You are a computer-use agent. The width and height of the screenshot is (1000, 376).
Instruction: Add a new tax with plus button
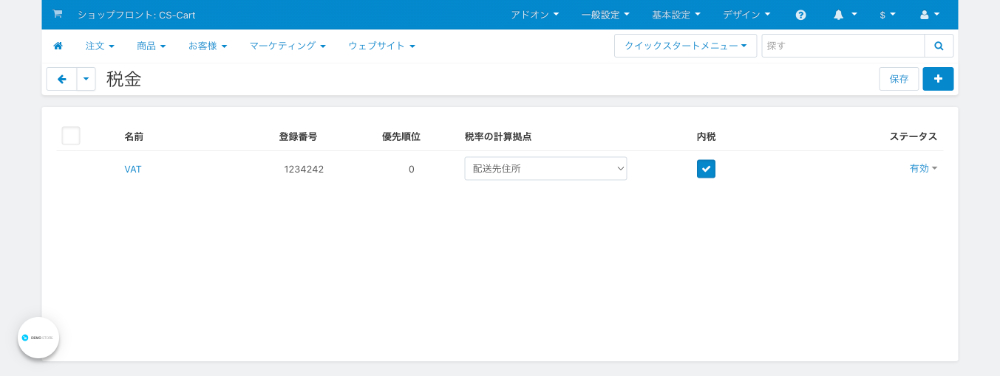[938, 79]
